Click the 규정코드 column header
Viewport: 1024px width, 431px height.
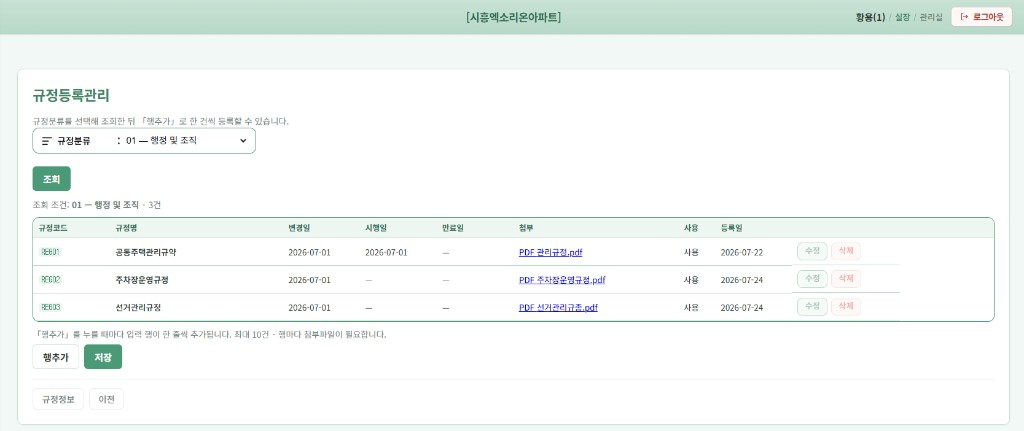[x=54, y=228]
